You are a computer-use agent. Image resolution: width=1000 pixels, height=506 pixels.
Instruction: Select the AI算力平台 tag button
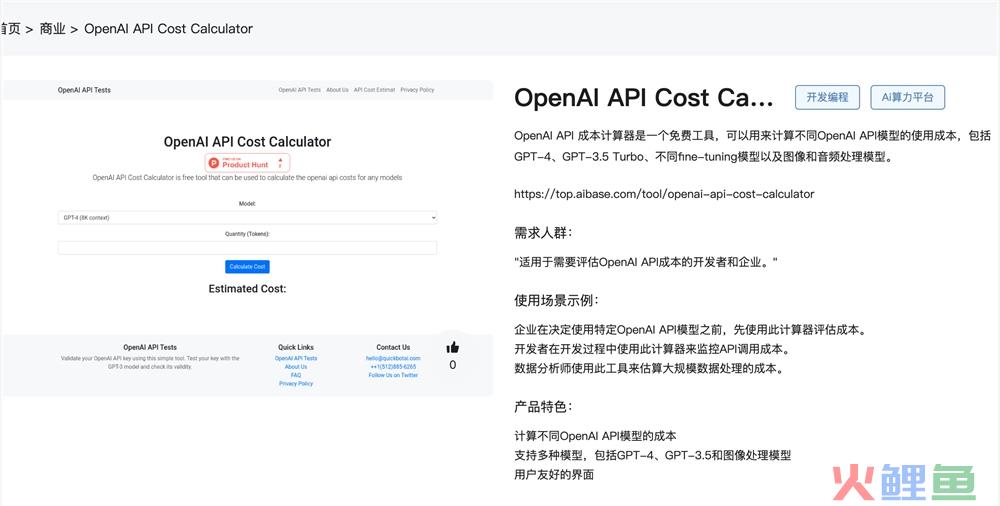(907, 97)
